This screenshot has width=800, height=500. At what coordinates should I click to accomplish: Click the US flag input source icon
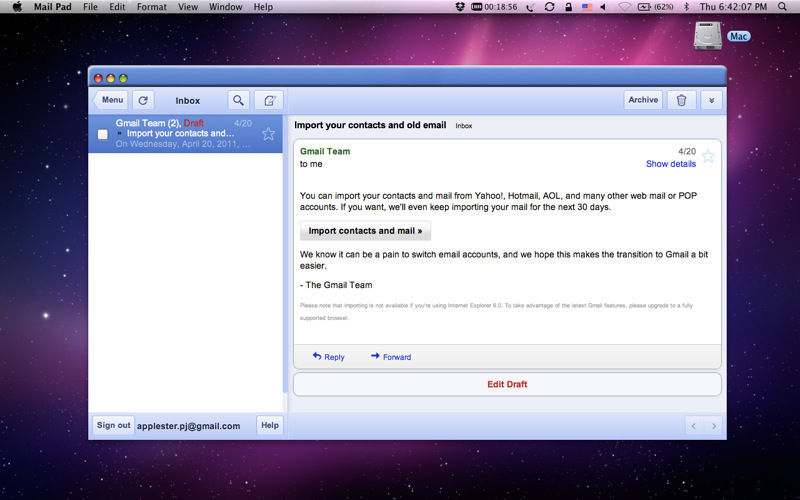pos(587,7)
